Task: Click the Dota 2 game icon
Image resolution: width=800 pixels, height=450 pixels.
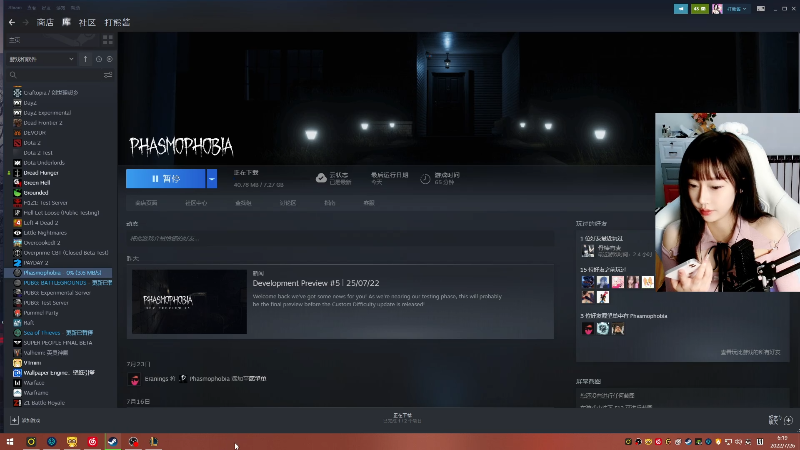Action: pyautogui.click(x=17, y=143)
